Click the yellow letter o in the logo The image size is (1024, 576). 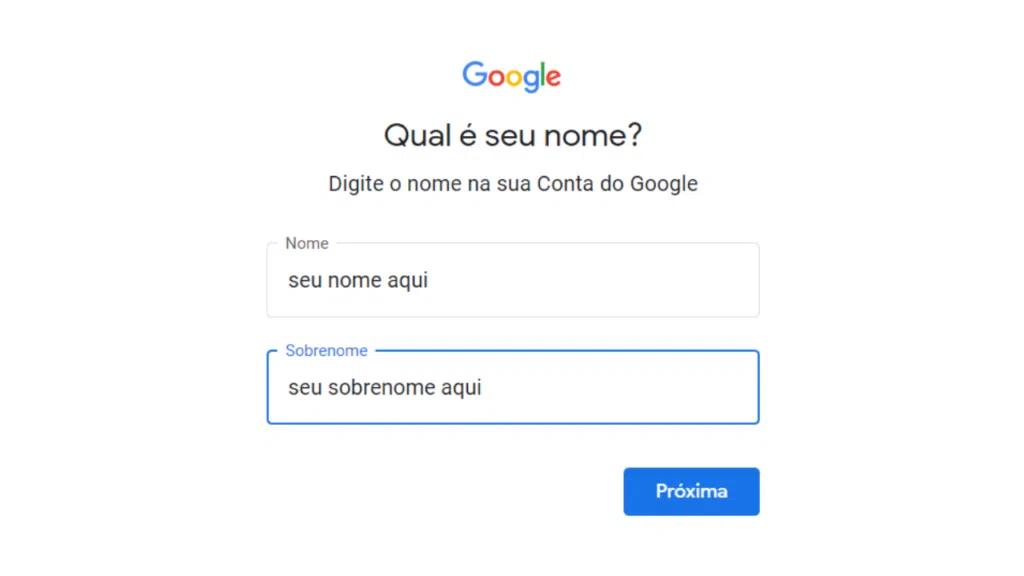(516, 79)
